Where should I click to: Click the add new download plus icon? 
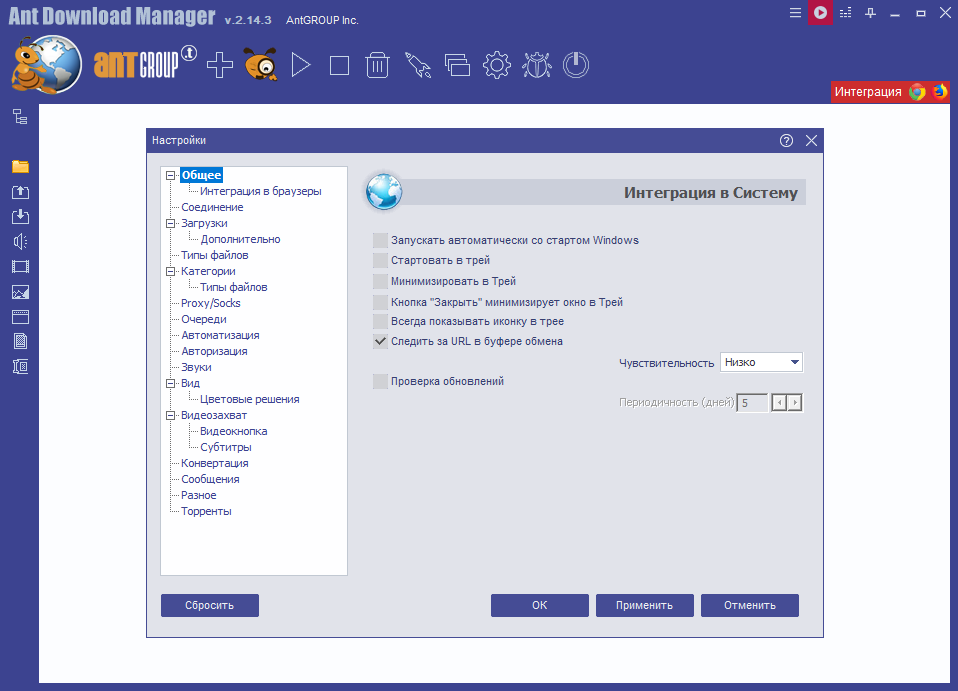[220, 65]
